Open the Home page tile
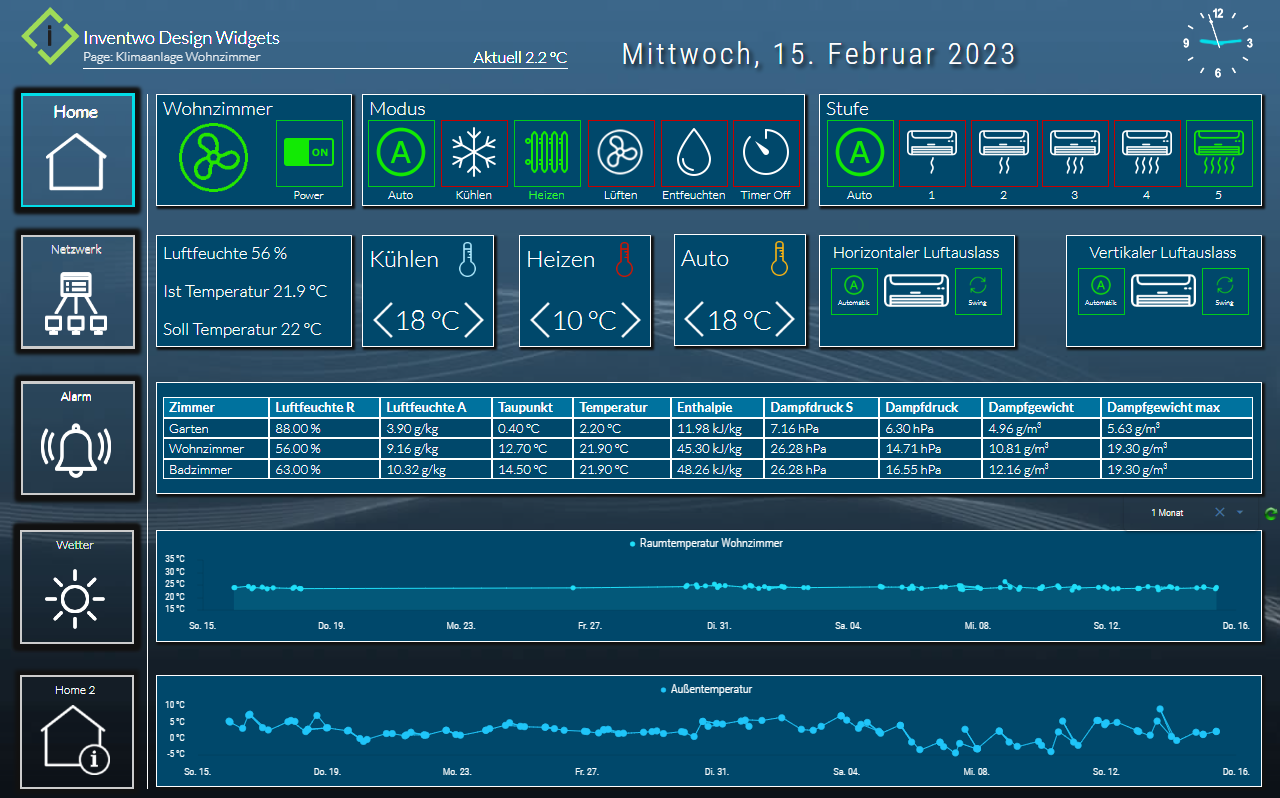 coord(78,151)
